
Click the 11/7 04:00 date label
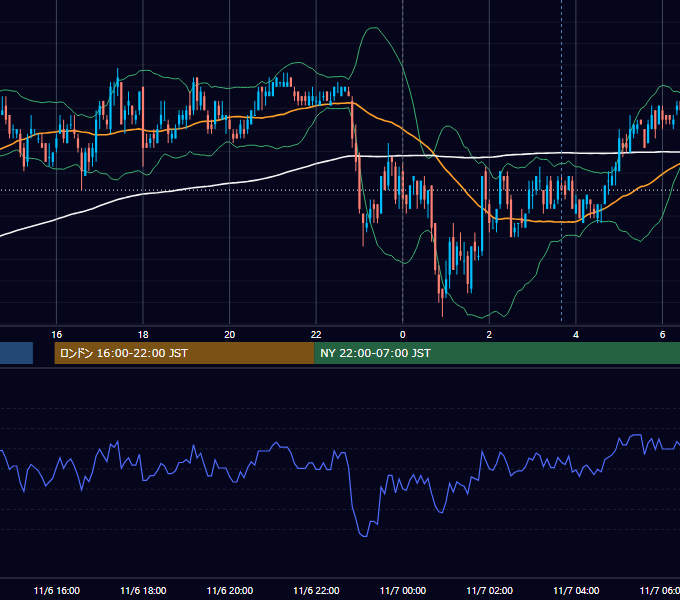coord(576,591)
